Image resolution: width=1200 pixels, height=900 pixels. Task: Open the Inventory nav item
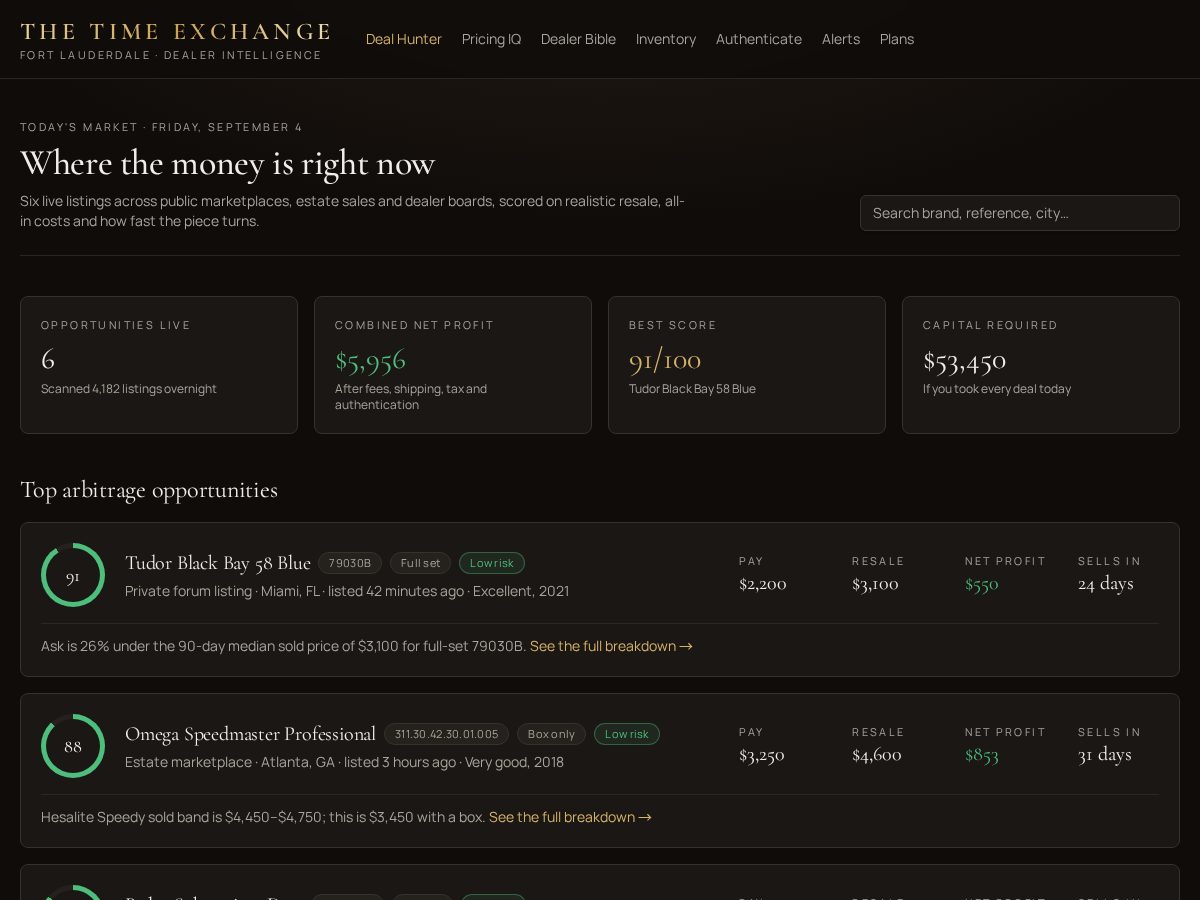[666, 39]
